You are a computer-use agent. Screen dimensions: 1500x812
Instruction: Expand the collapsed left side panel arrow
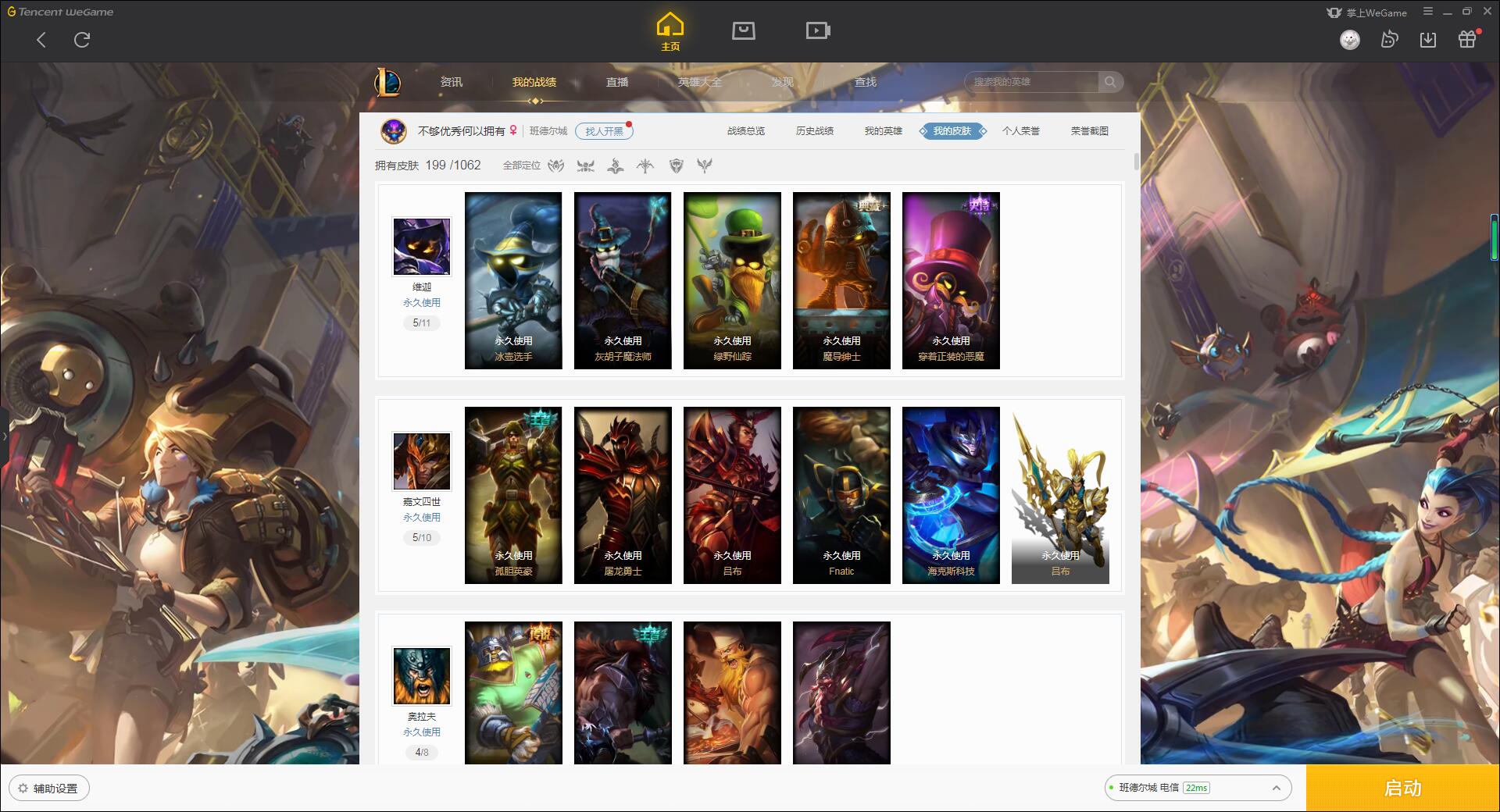[4, 436]
